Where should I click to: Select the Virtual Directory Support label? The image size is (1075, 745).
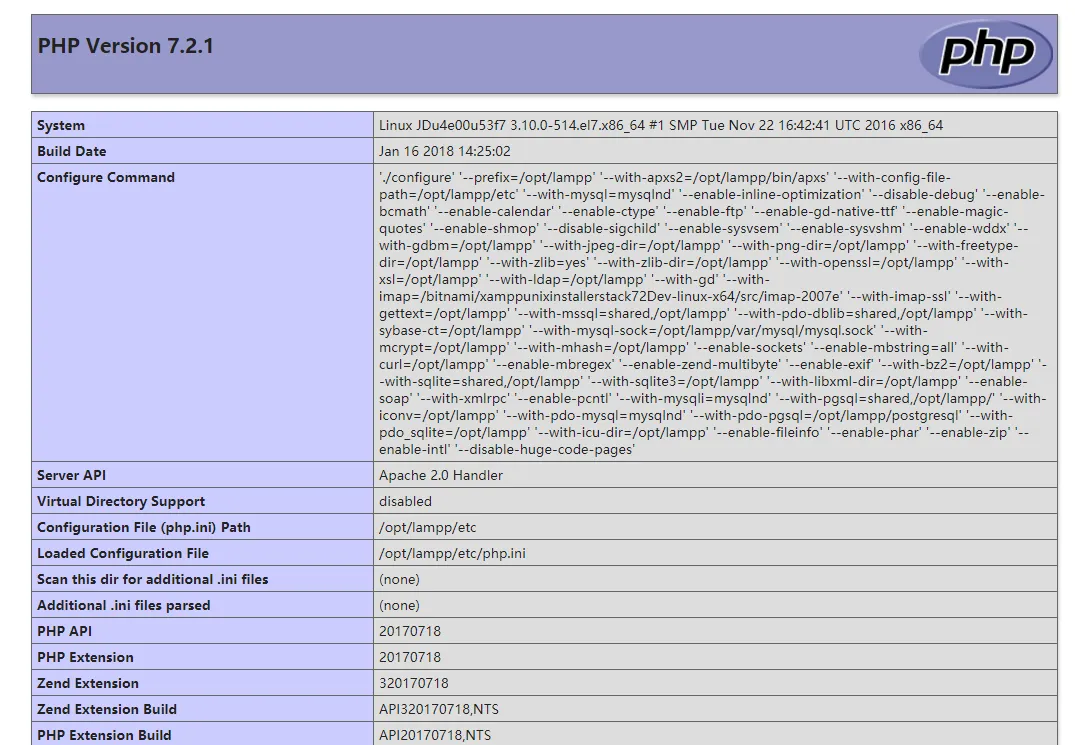click(x=121, y=502)
